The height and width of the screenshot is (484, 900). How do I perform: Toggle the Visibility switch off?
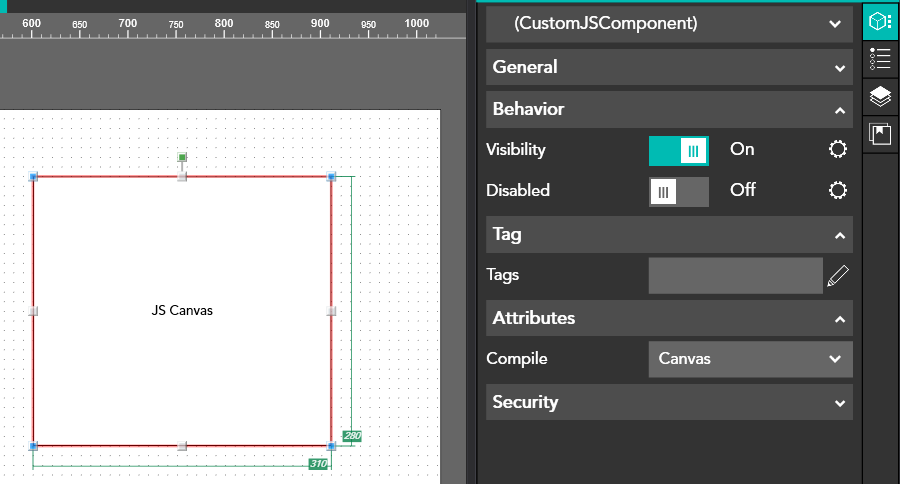pos(679,150)
